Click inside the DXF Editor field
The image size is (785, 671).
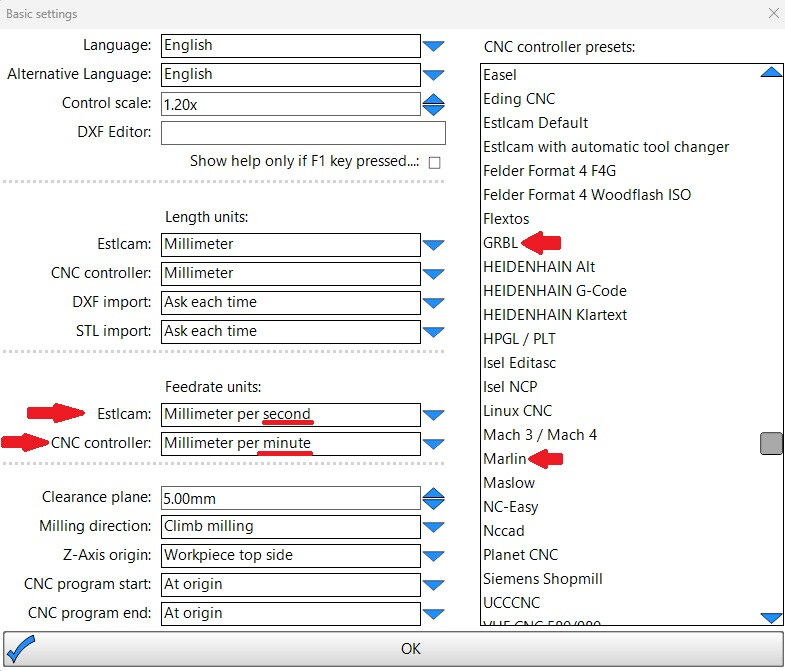coord(302,133)
